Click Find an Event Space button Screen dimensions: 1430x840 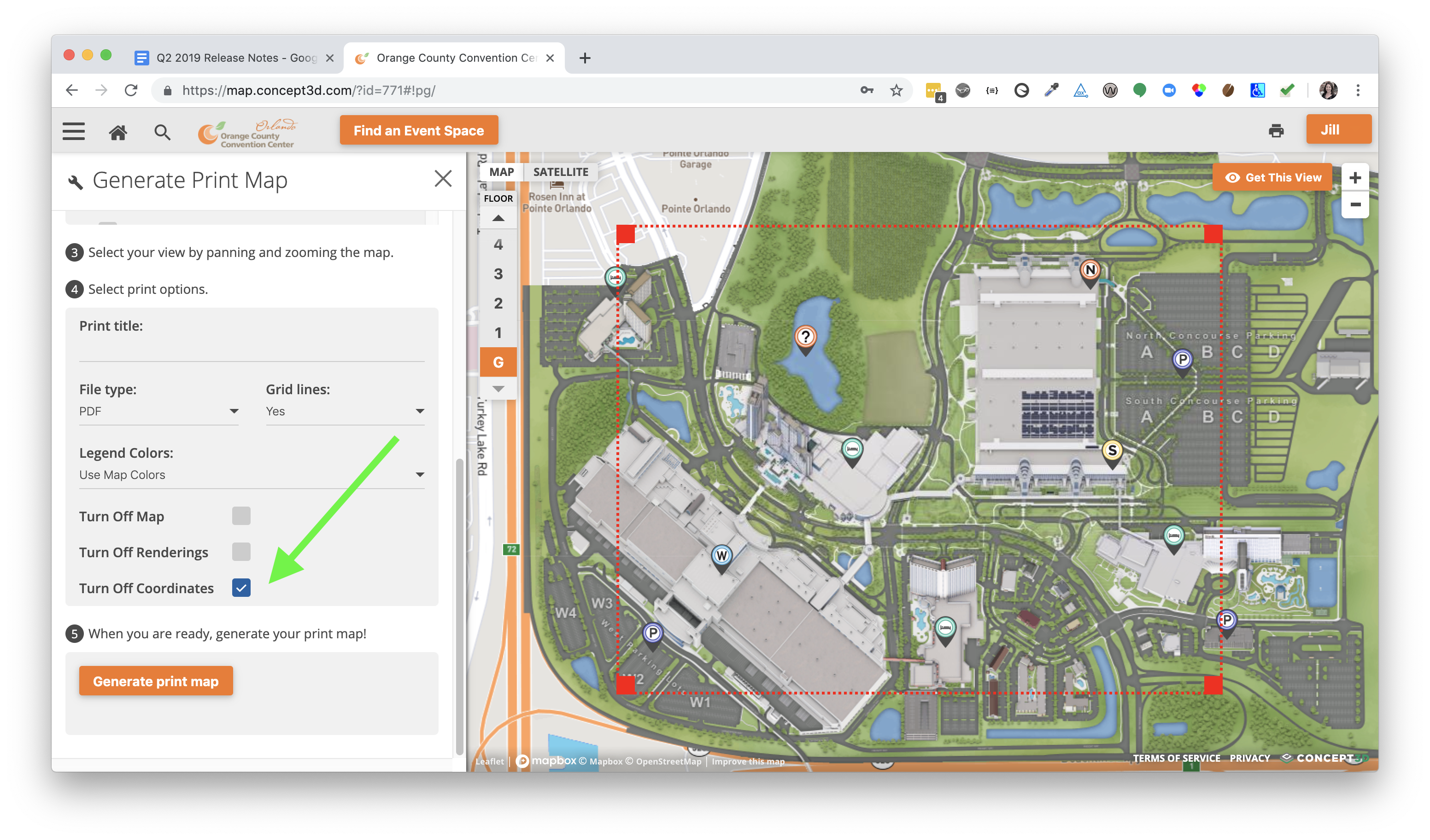419,130
